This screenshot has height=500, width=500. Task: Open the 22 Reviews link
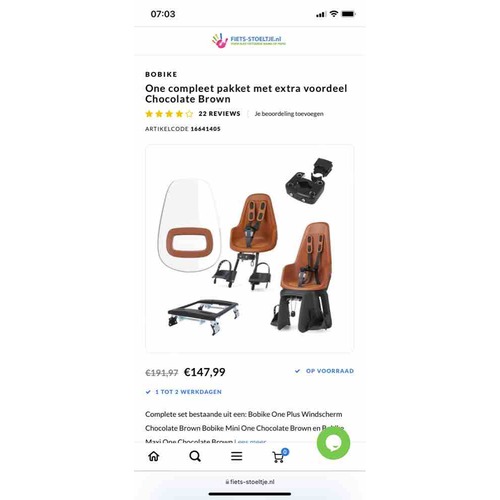[x=219, y=114]
